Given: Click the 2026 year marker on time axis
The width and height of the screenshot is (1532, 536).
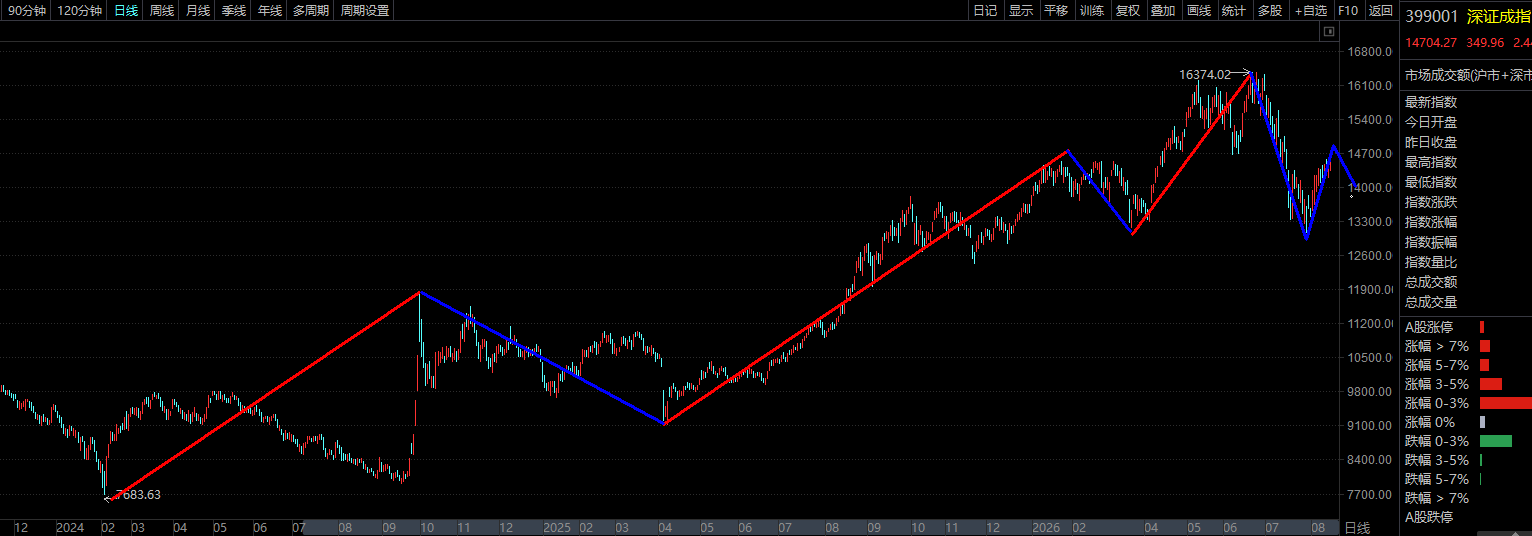Looking at the screenshot, I should tap(1046, 527).
